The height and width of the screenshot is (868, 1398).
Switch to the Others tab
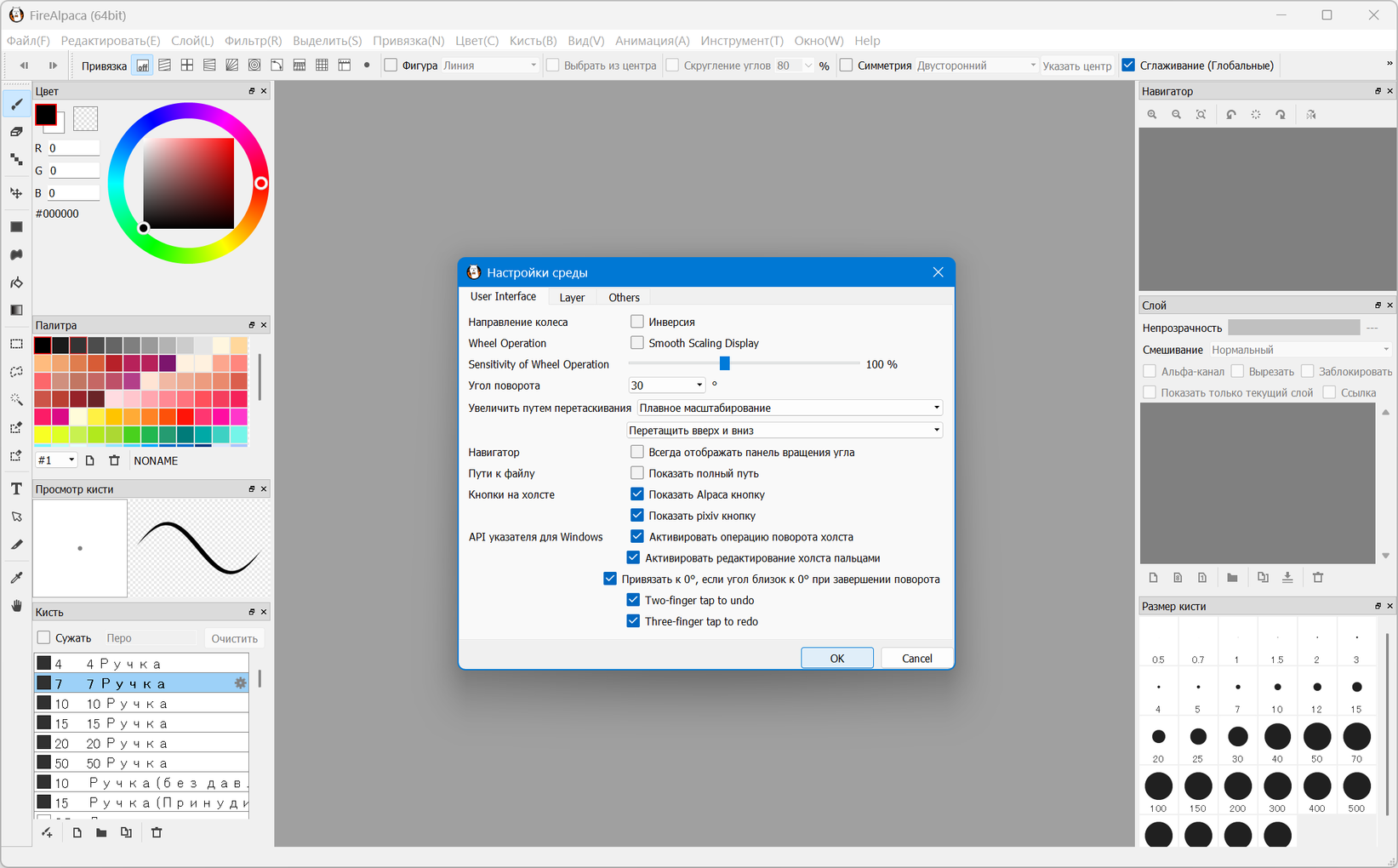(624, 297)
